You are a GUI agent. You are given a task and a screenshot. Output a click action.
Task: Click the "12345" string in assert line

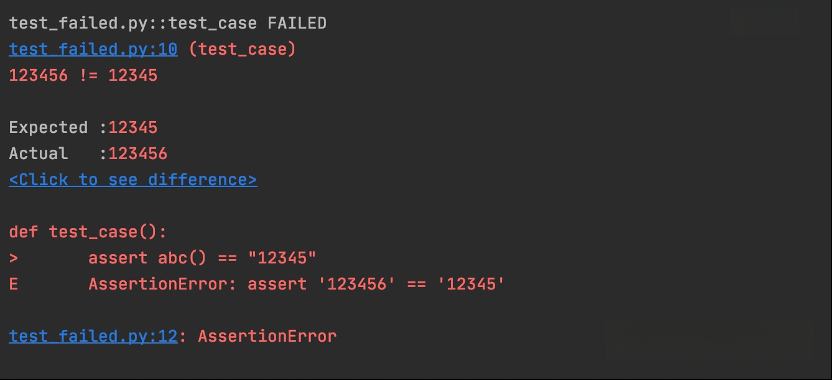pos(282,258)
